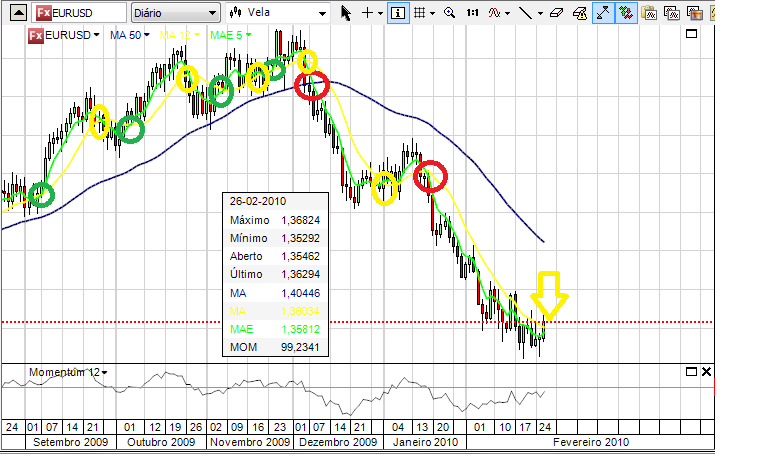768x460 pixels.
Task: Open the Diário timeframe dropdown
Action: (175, 13)
